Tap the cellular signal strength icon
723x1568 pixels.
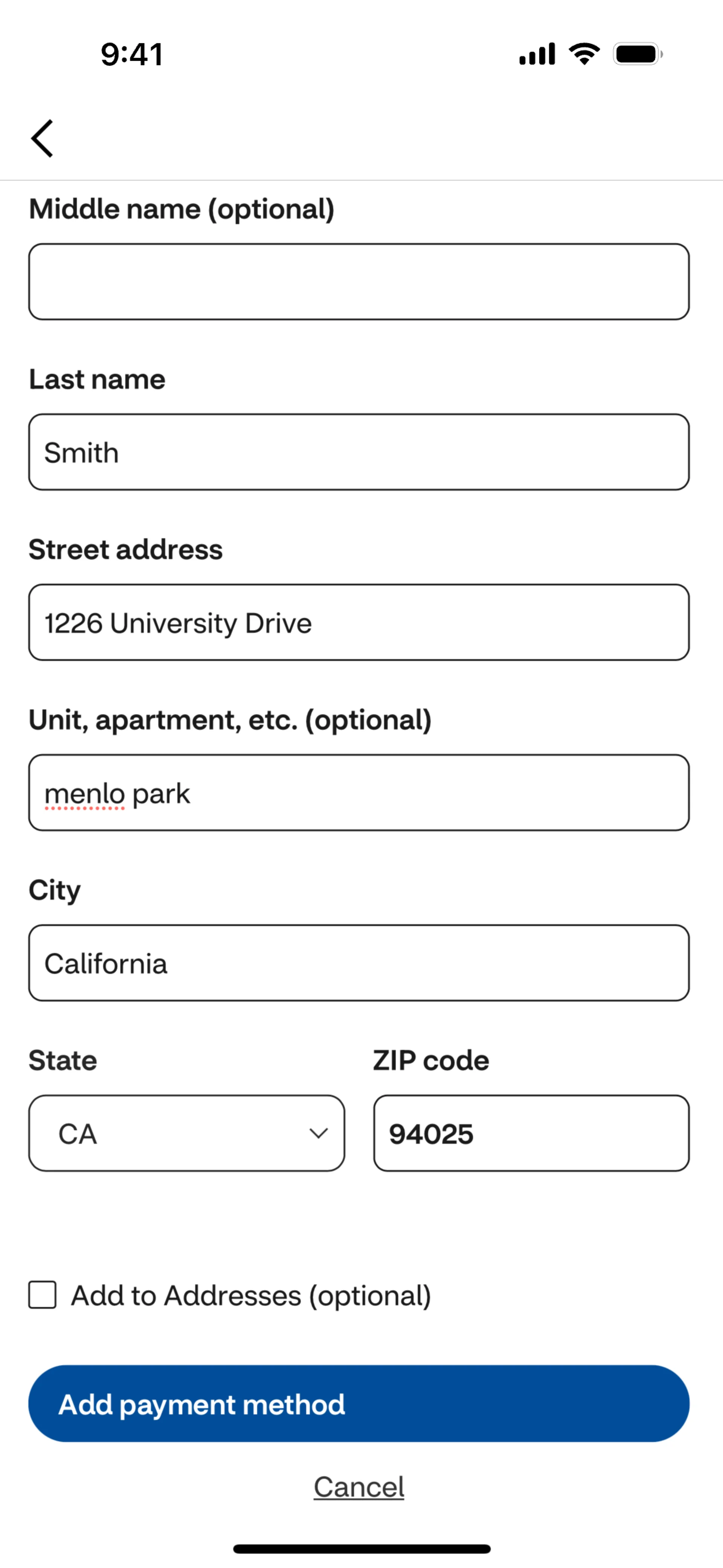(x=537, y=54)
